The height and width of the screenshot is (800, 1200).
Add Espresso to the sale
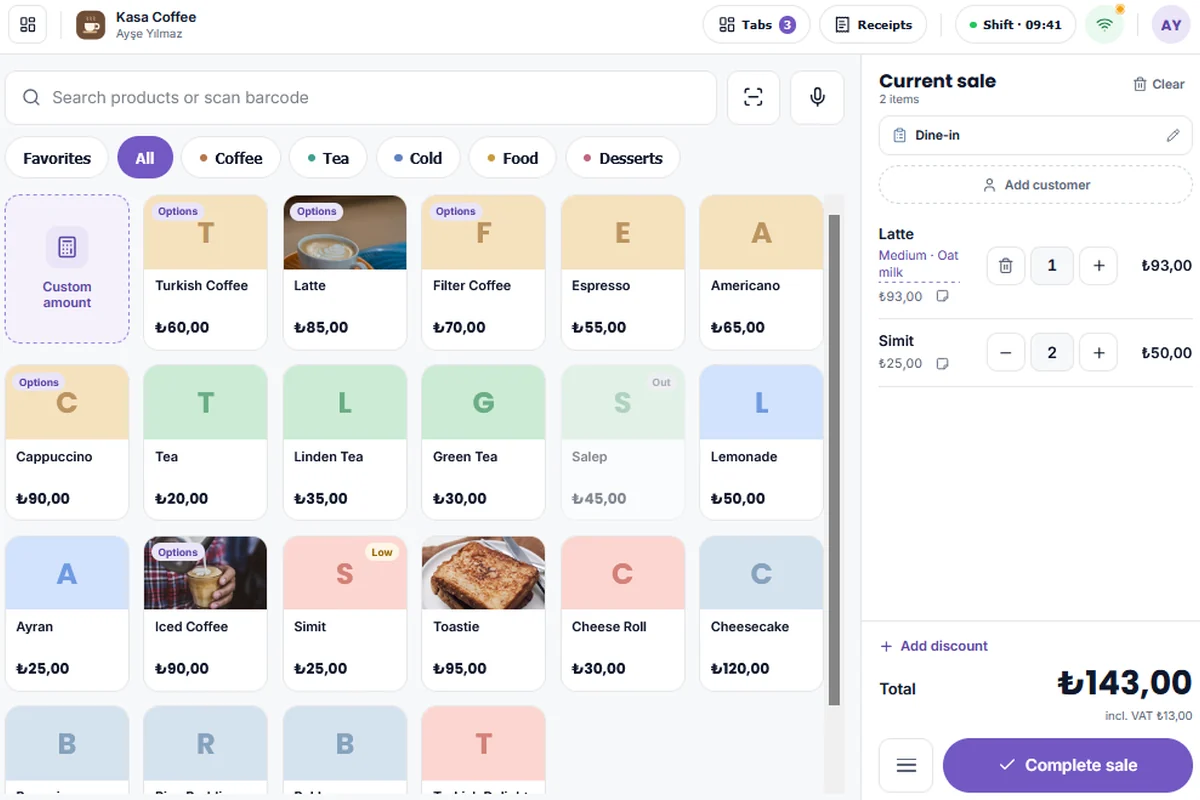click(x=623, y=272)
